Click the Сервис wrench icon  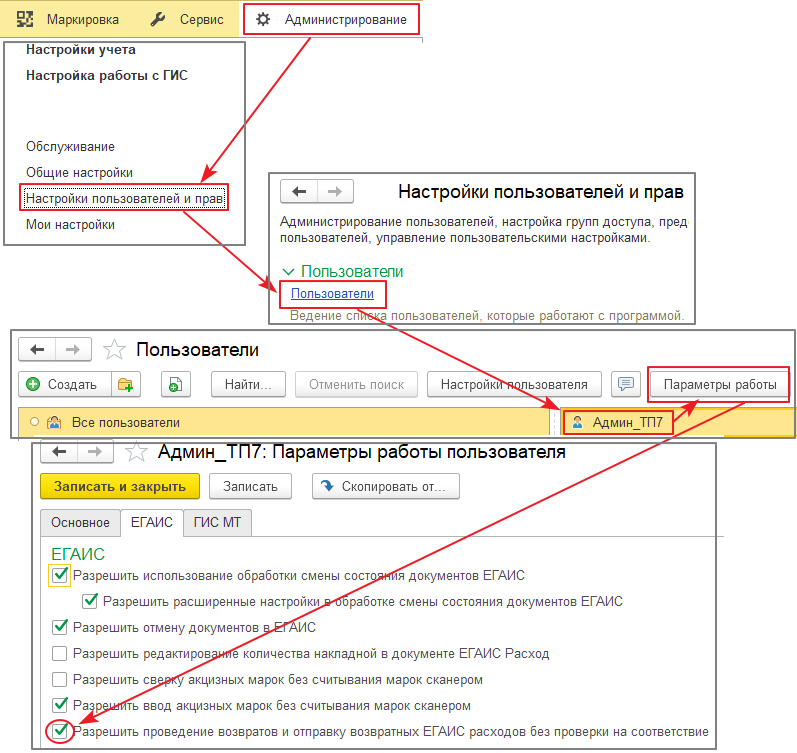(158, 19)
